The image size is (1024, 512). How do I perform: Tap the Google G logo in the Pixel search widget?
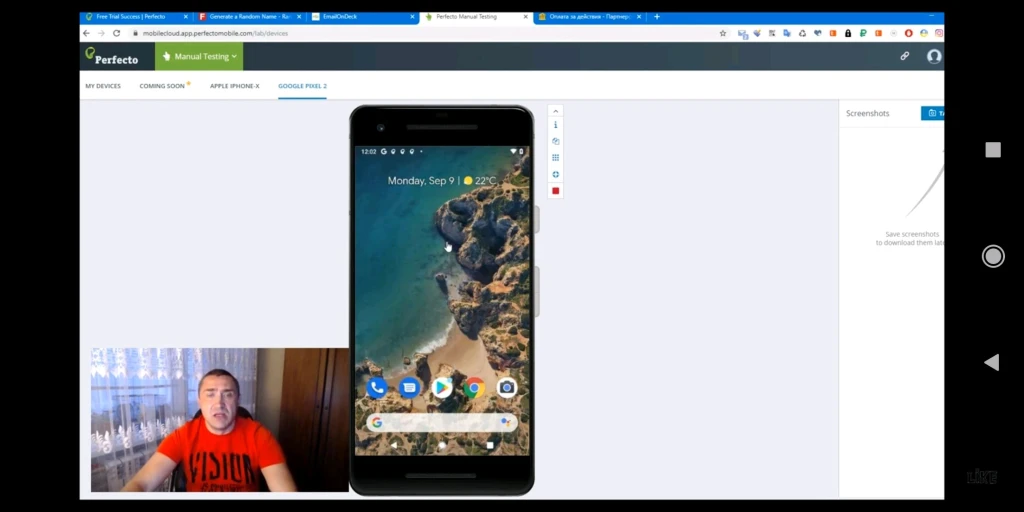(377, 423)
